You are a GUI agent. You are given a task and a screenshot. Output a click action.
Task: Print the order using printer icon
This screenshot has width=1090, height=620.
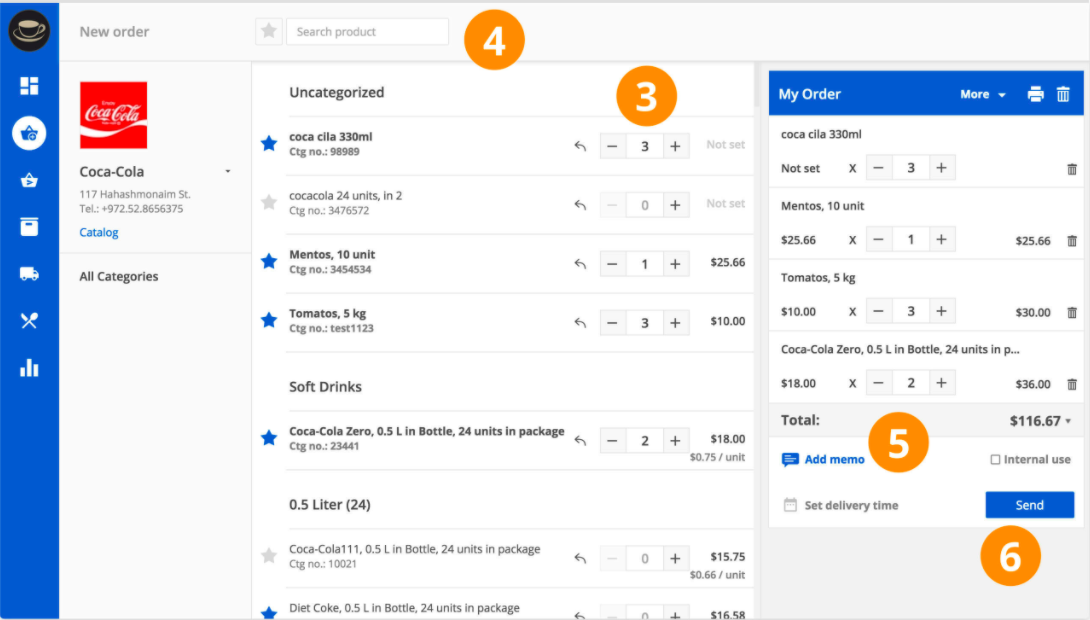(x=1036, y=94)
